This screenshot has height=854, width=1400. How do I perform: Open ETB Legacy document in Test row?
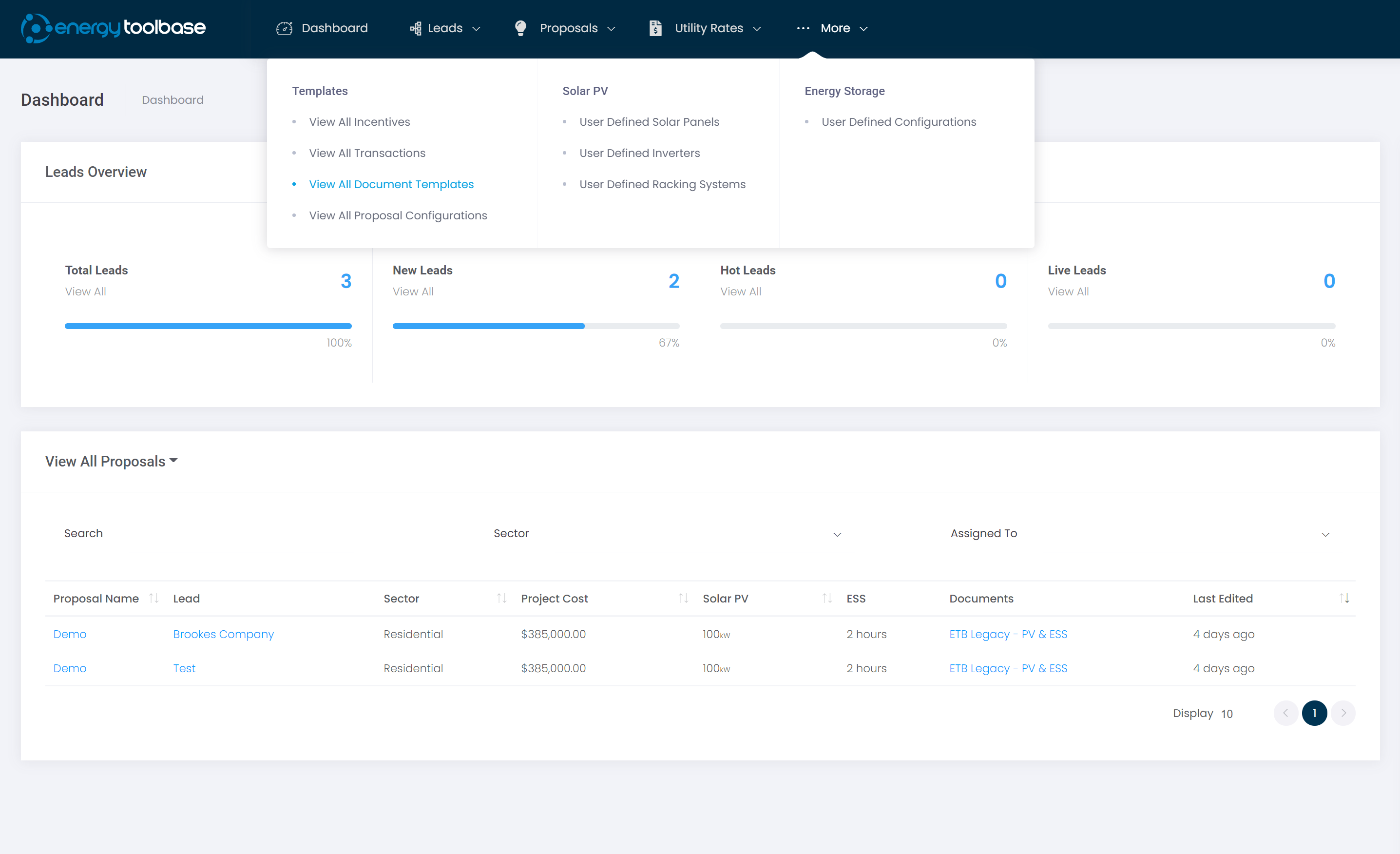click(x=1008, y=668)
